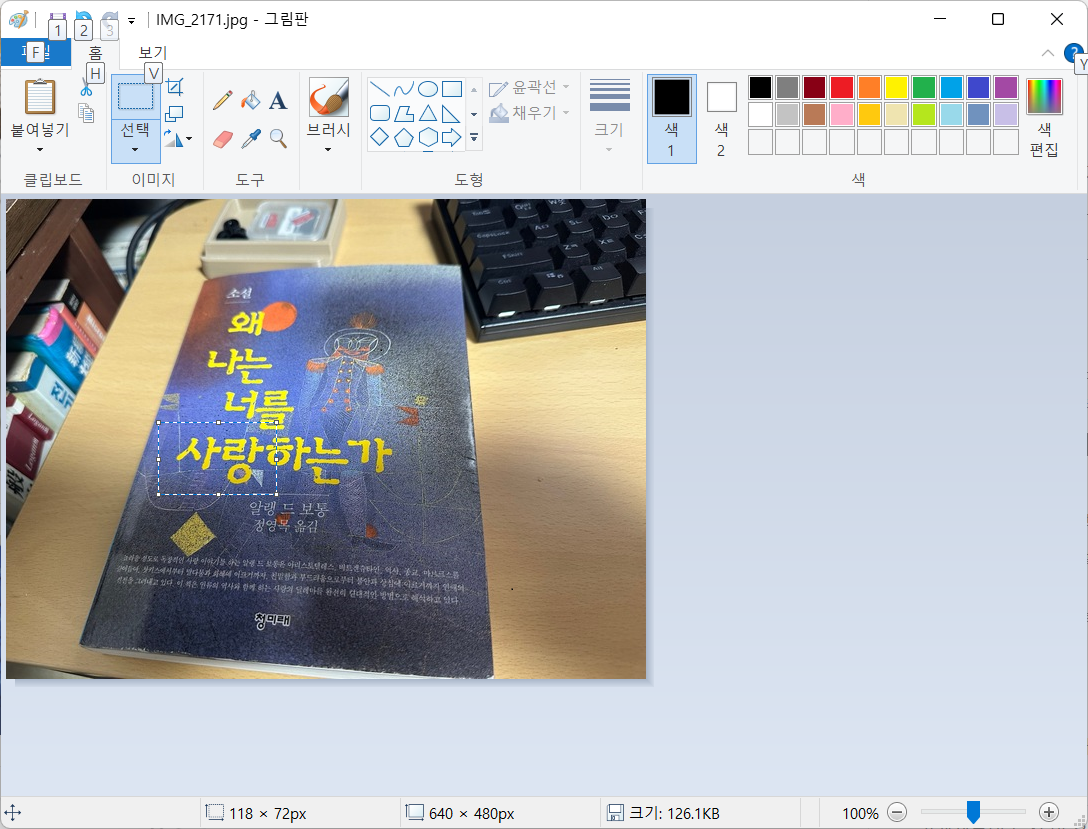Open Rotate dropdown arrow
The width and height of the screenshot is (1088, 829).
click(x=189, y=139)
